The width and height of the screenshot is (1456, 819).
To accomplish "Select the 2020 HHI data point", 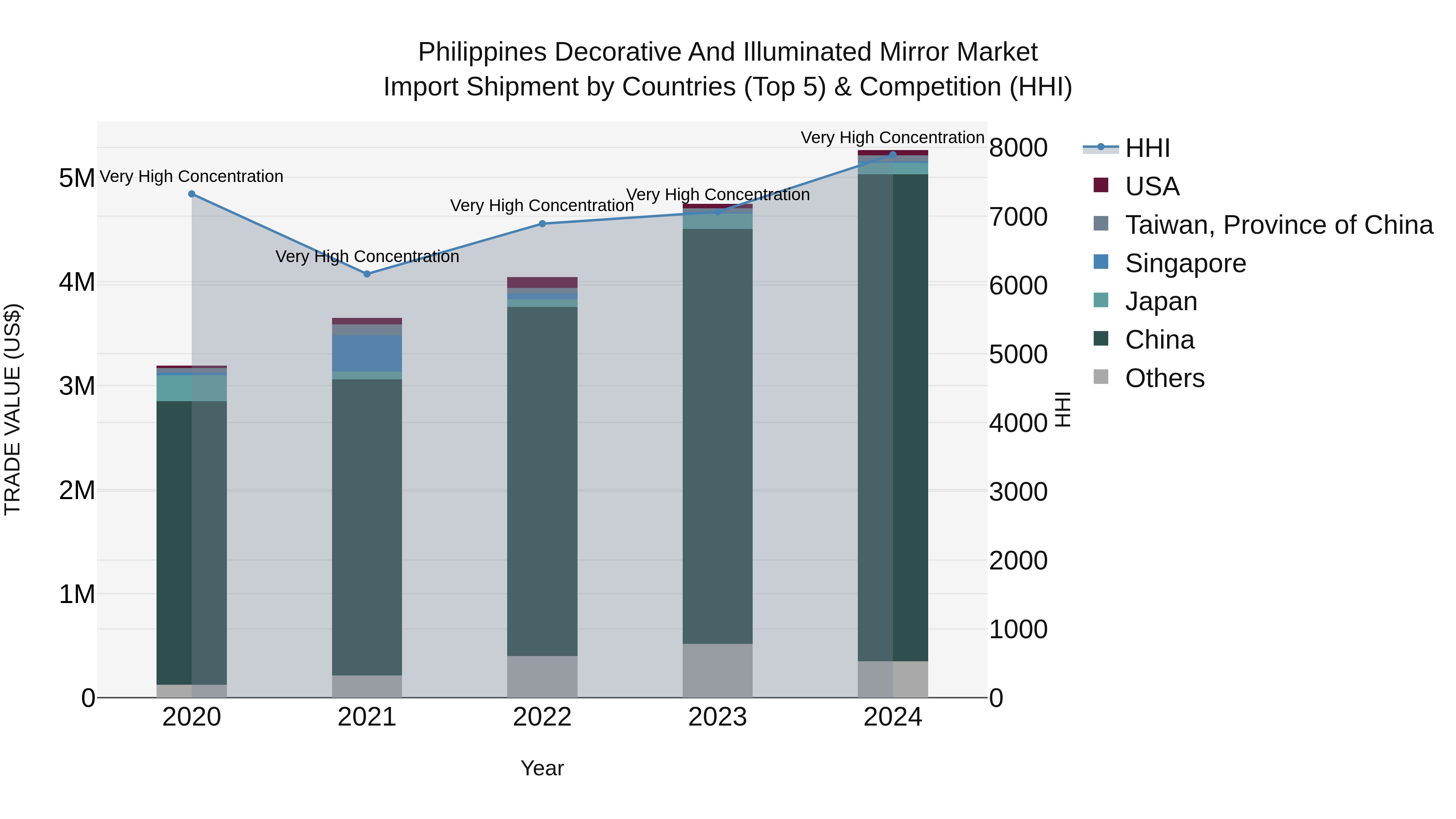I will 192,194.
